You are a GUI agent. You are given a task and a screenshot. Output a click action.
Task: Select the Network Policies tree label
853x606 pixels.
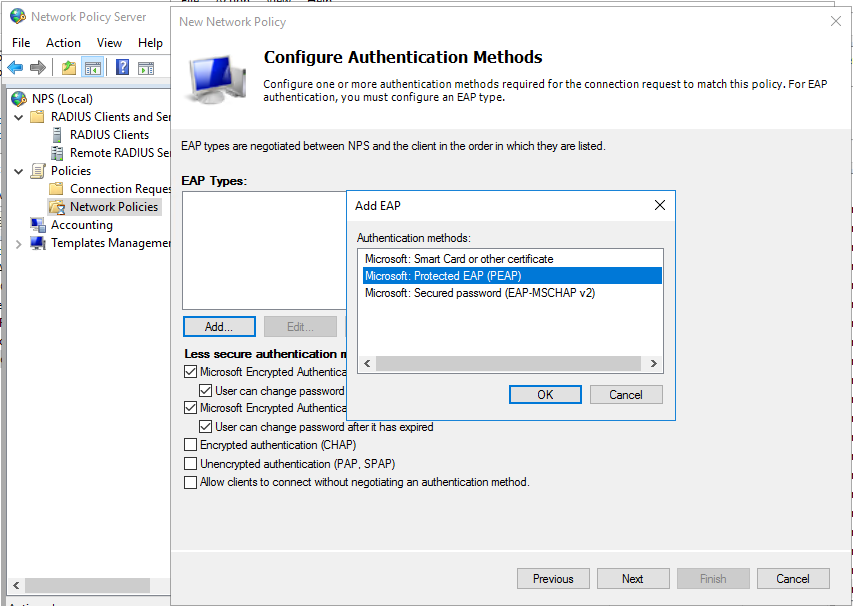coord(114,207)
